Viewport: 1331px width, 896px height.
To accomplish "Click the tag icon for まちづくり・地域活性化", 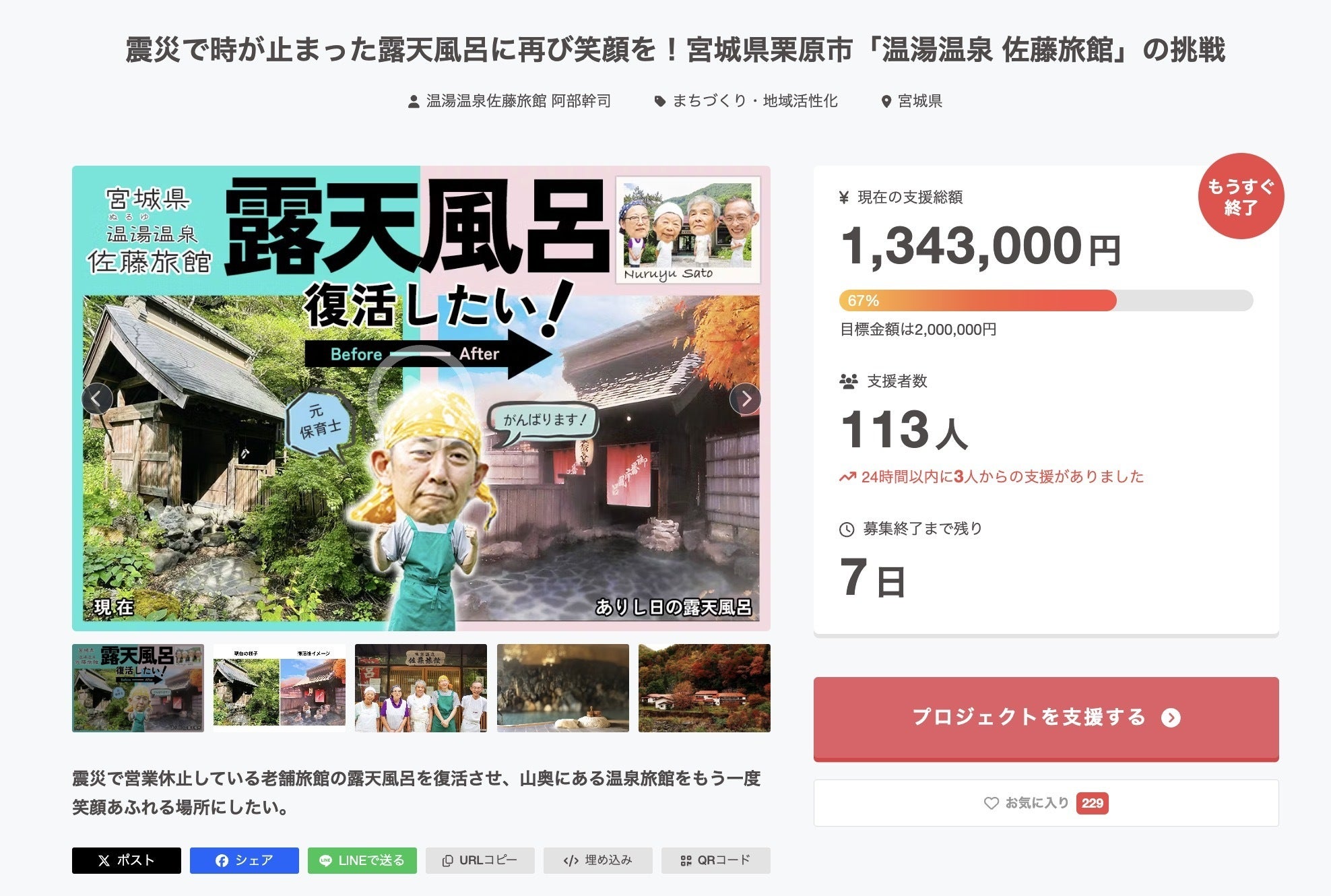I will (660, 102).
